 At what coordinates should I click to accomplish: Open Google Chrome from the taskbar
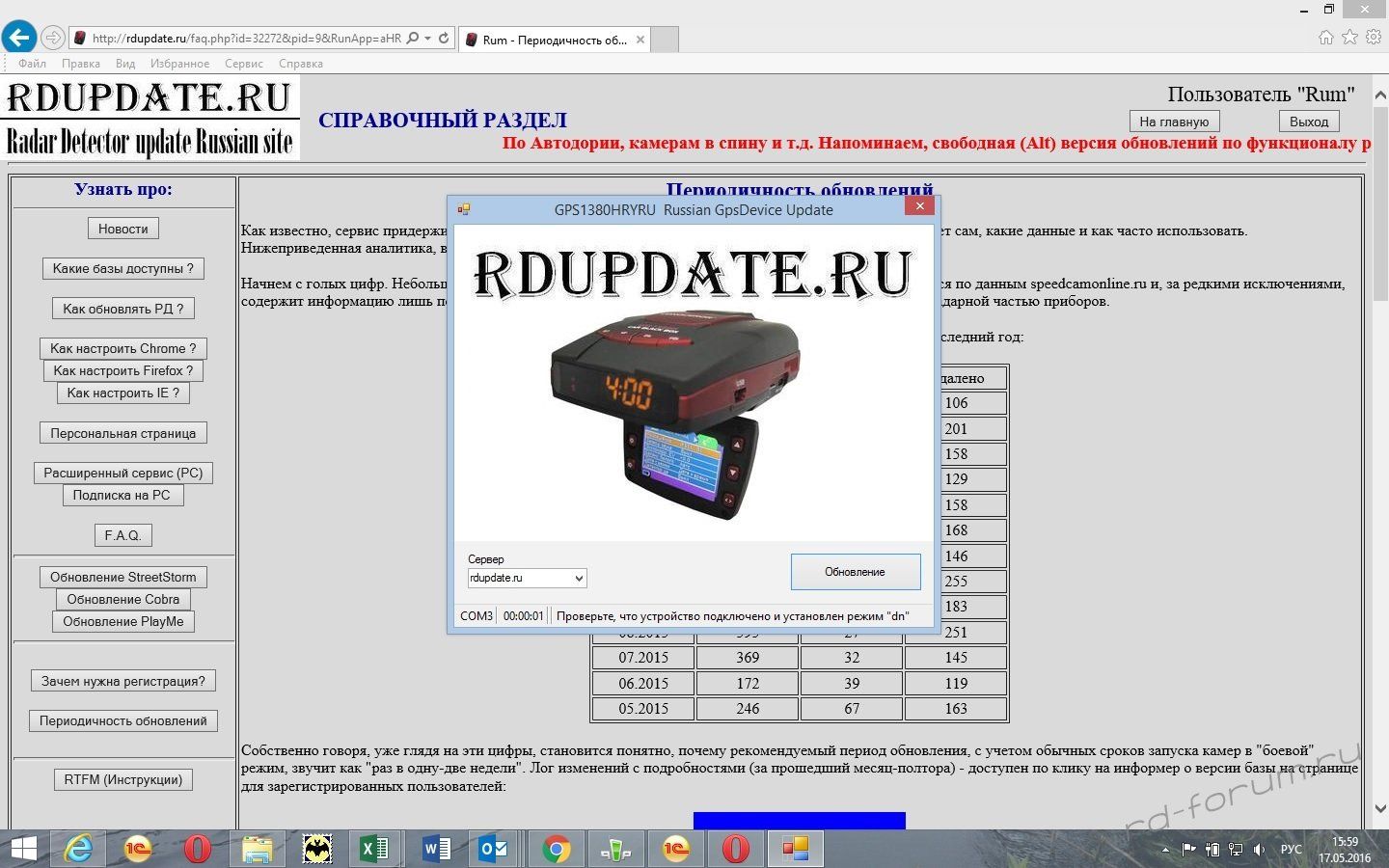pyautogui.click(x=555, y=849)
